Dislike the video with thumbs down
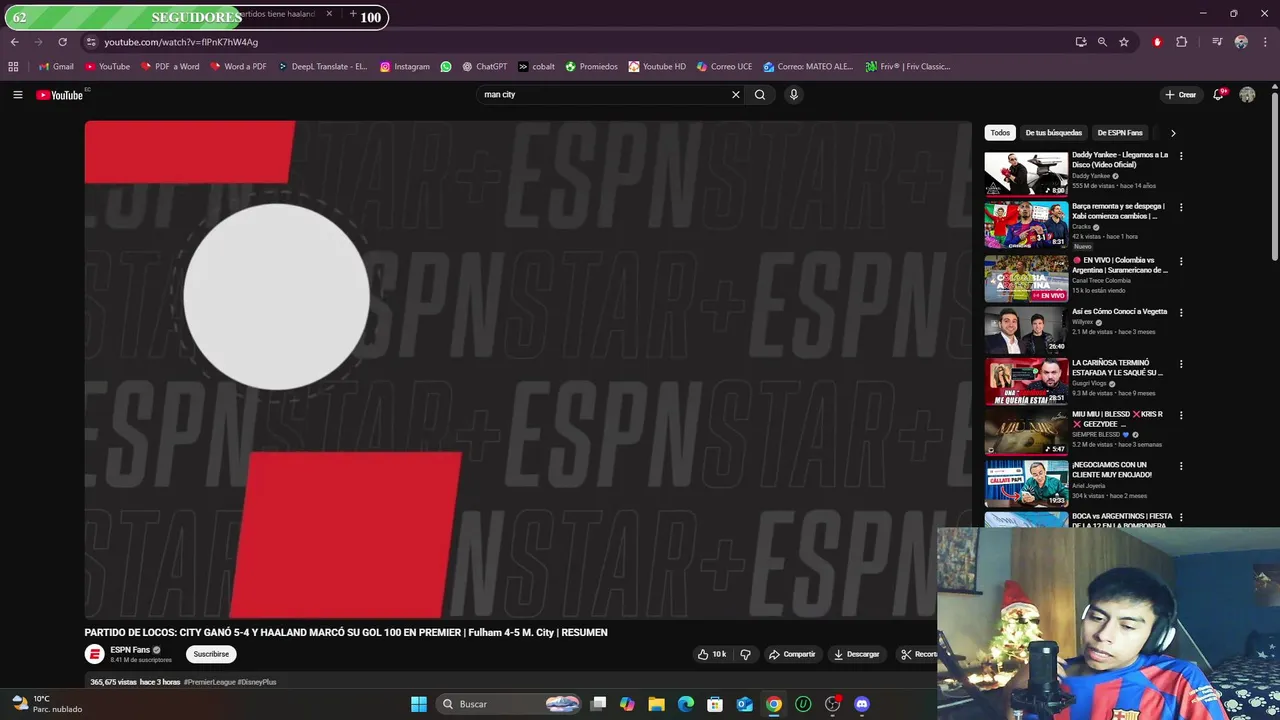The height and width of the screenshot is (720, 1280). coord(745,654)
